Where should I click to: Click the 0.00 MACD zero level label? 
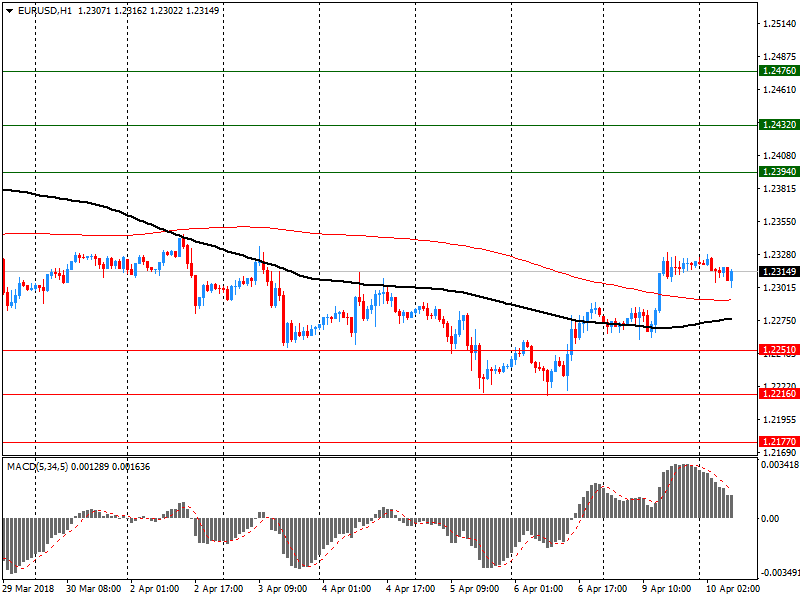point(770,518)
